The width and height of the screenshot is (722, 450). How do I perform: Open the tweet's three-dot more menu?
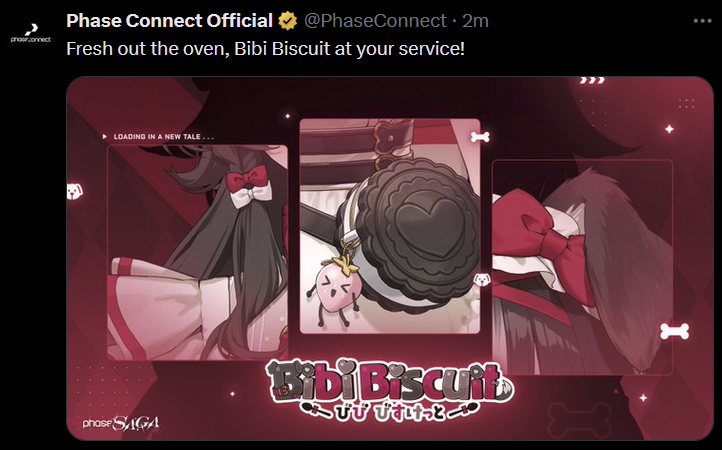pyautogui.click(x=702, y=21)
